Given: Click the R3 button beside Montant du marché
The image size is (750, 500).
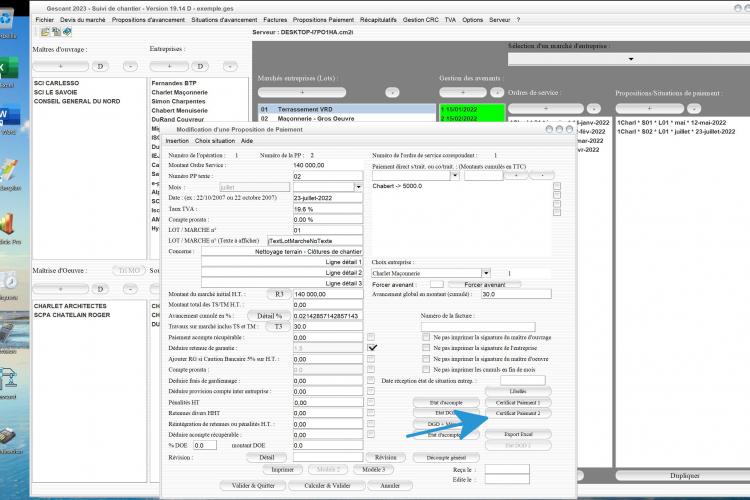Looking at the screenshot, I should [279, 294].
